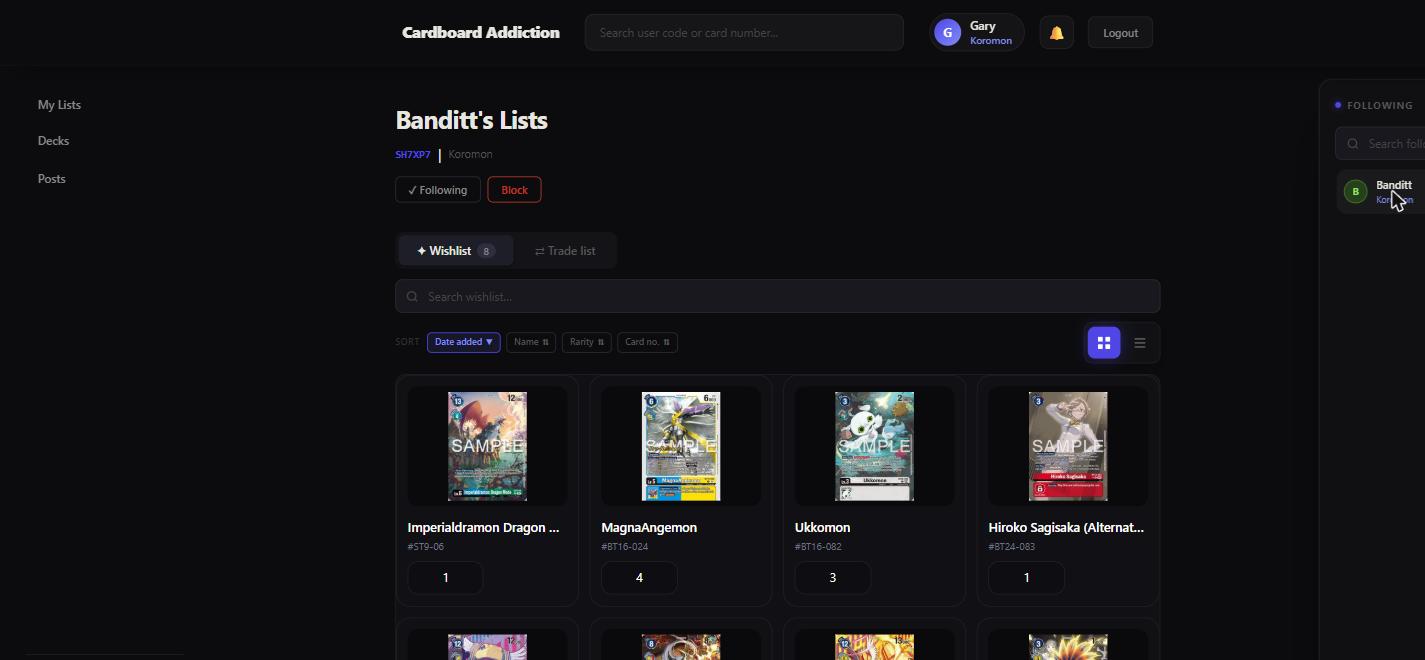Go to Posts page

pos(52,179)
